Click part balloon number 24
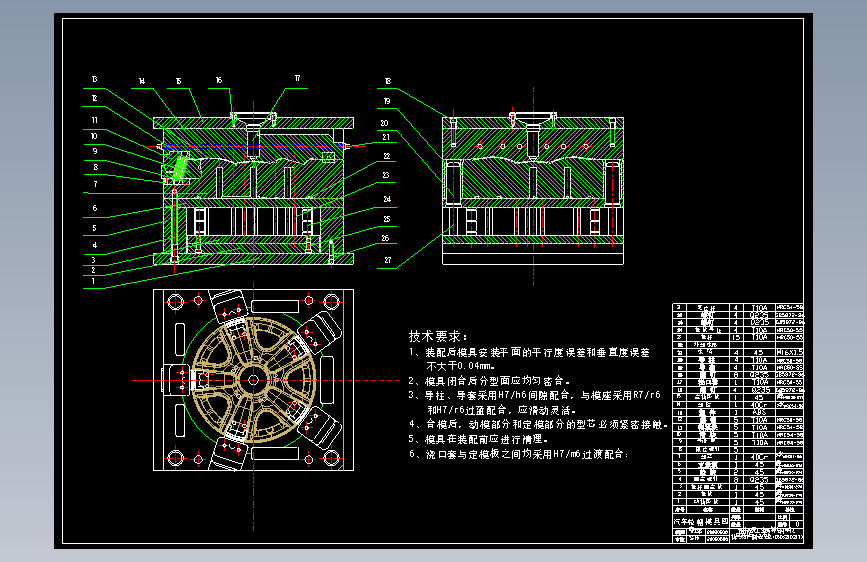This screenshot has height=562, width=867. click(387, 199)
